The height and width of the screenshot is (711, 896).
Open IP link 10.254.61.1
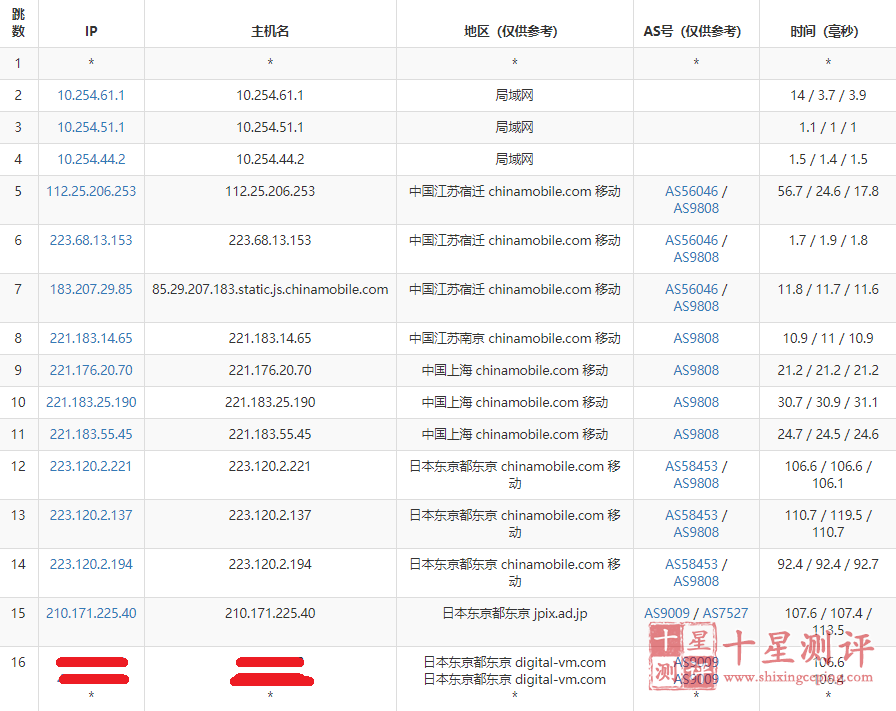pyautogui.click(x=91, y=95)
